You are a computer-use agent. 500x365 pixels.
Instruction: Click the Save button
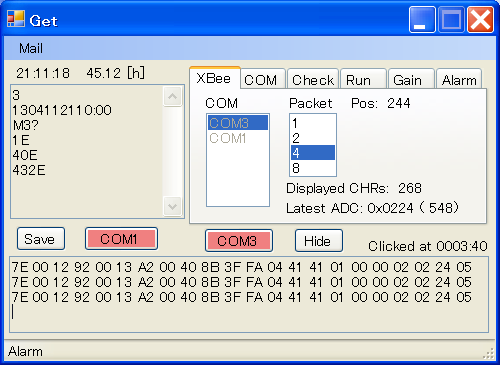click(41, 239)
